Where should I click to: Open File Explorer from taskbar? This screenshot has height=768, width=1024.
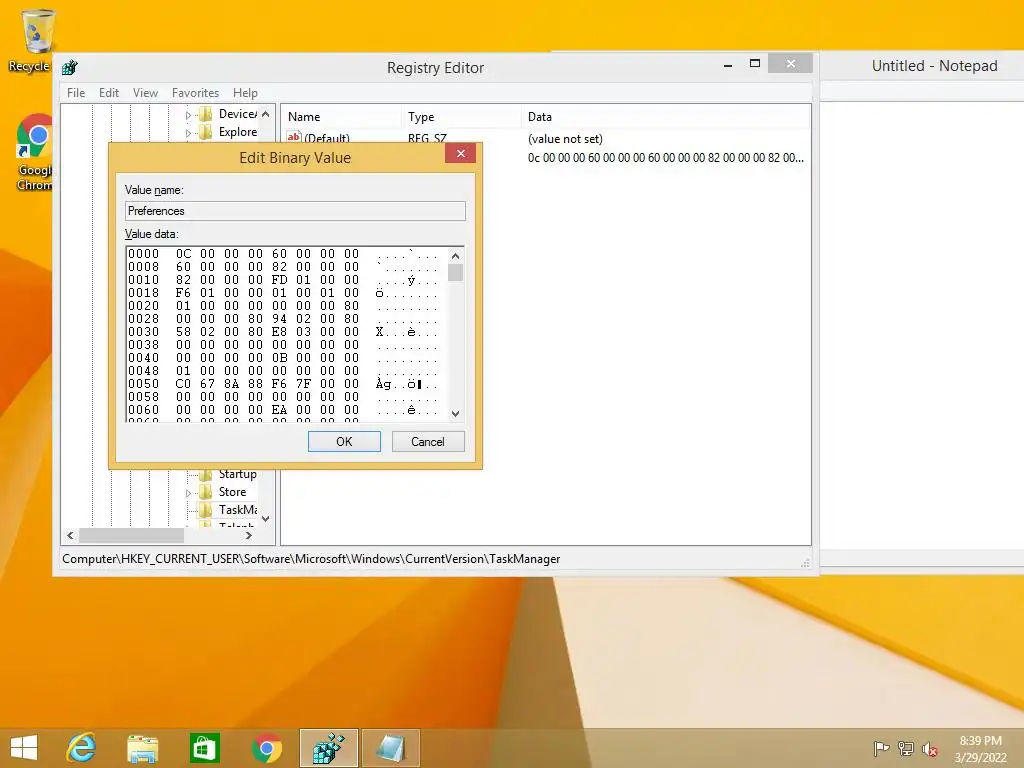[142, 748]
